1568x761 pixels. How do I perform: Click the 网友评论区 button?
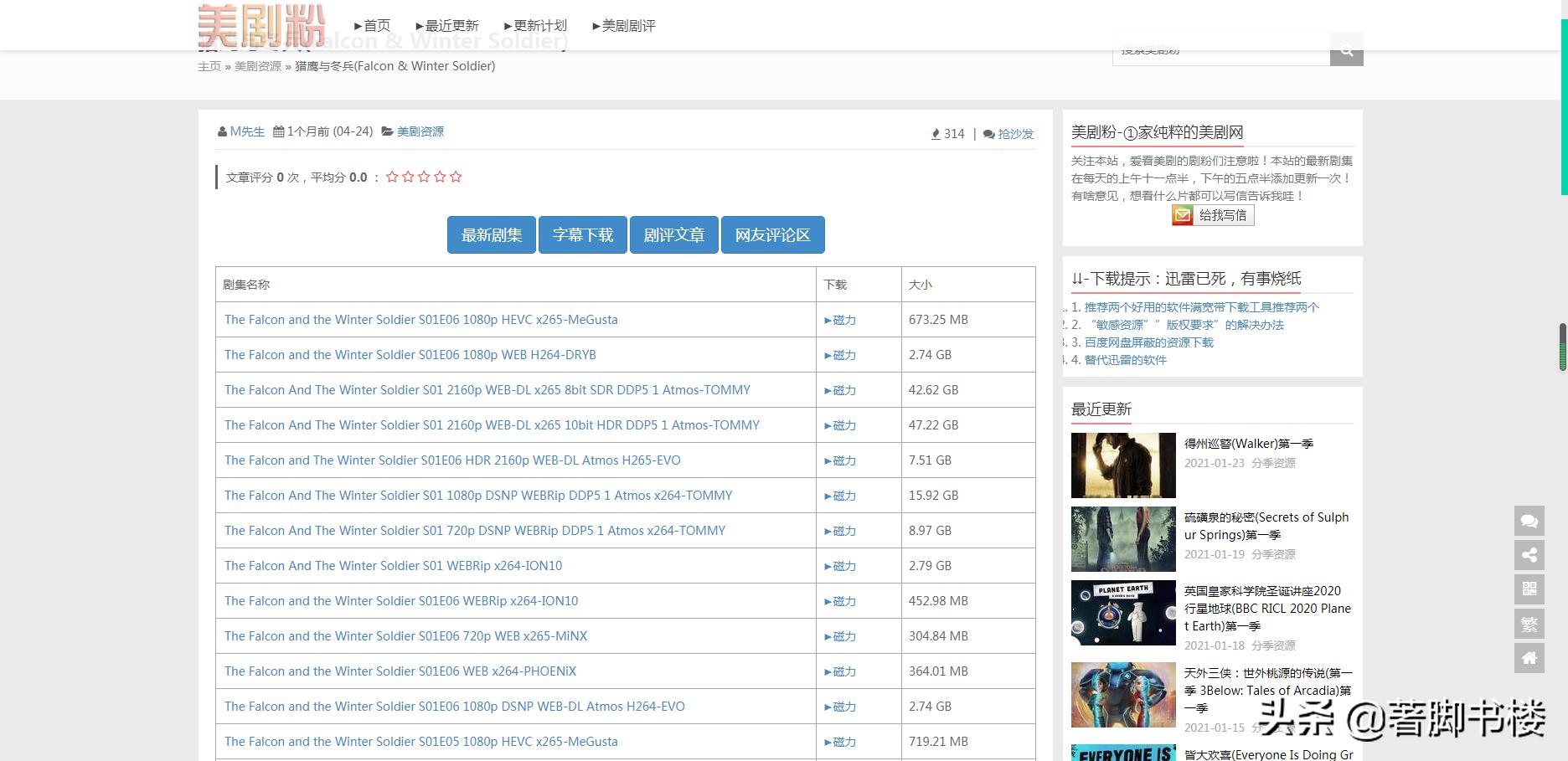coord(772,234)
